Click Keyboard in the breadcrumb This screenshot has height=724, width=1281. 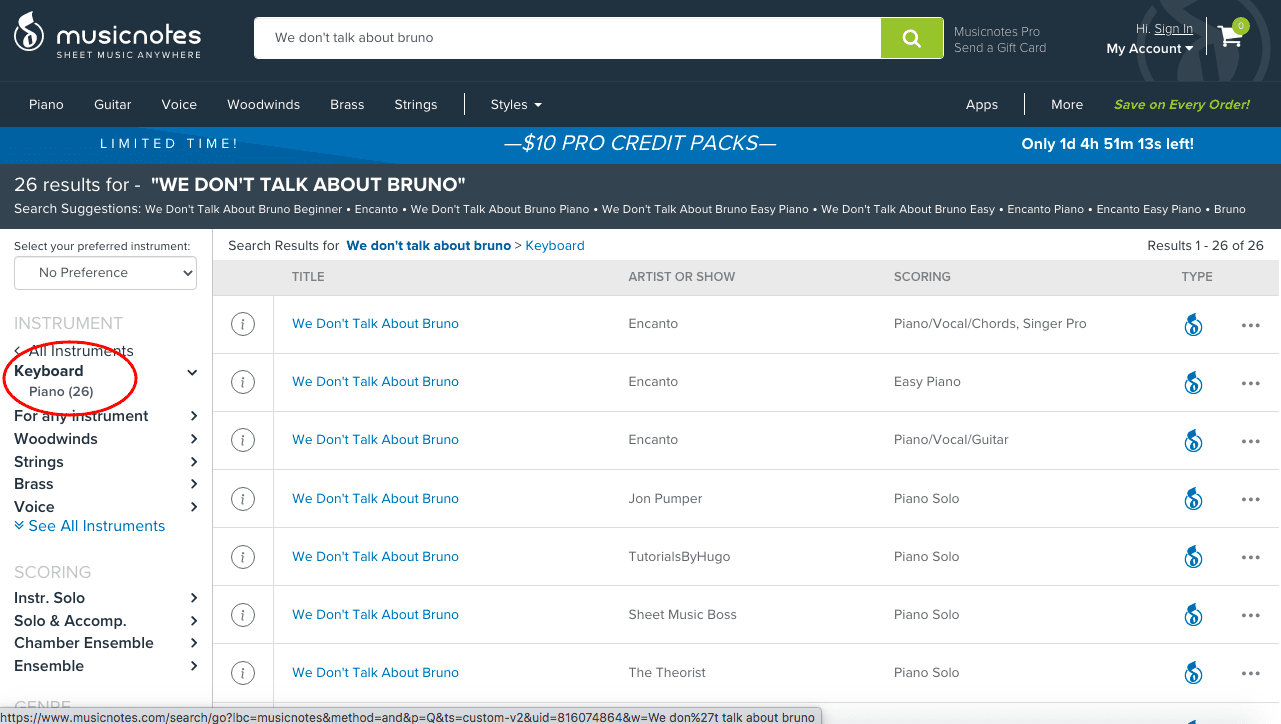click(x=555, y=246)
